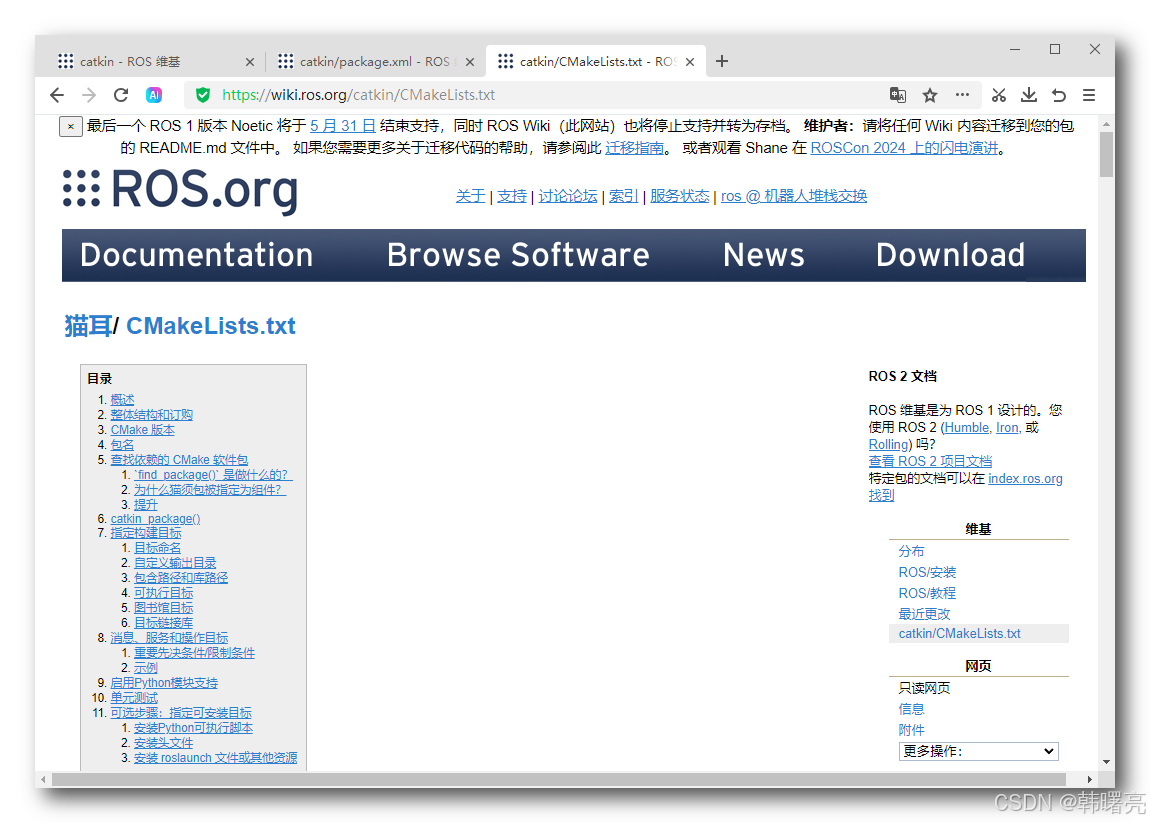Open the 附件 page link
The image size is (1150, 823).
[911, 730]
